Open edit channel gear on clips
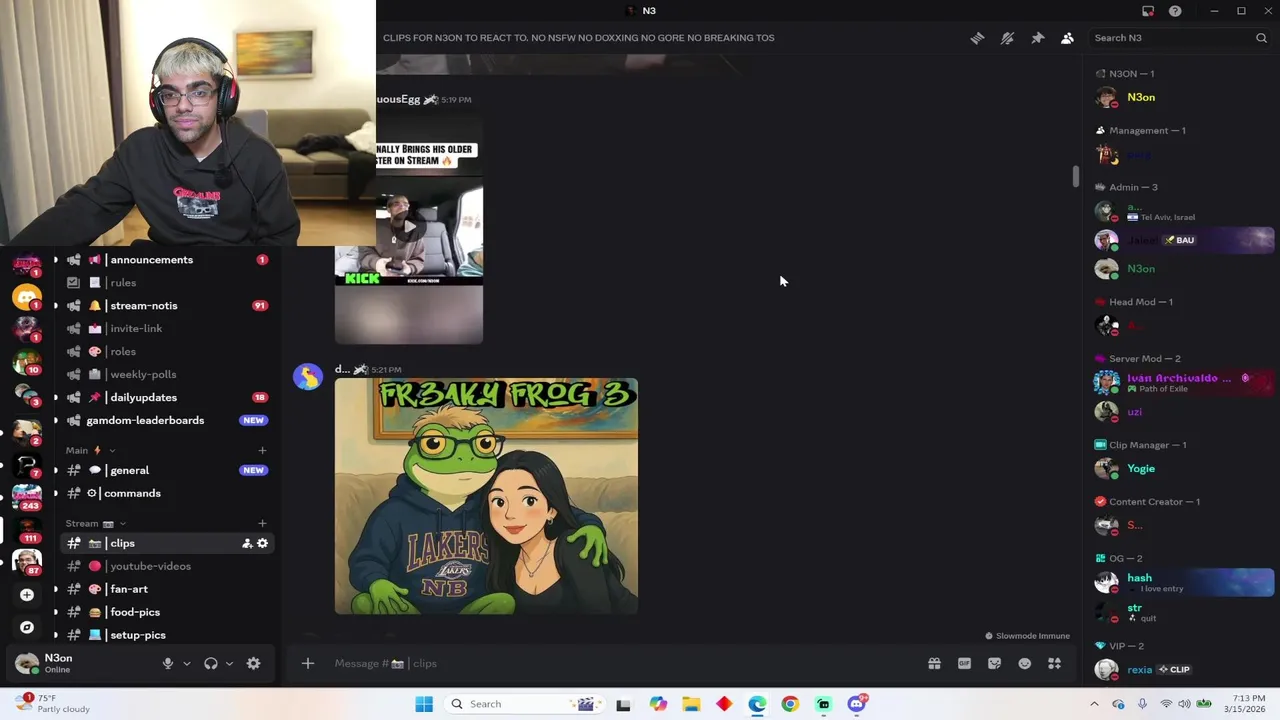 [x=262, y=543]
